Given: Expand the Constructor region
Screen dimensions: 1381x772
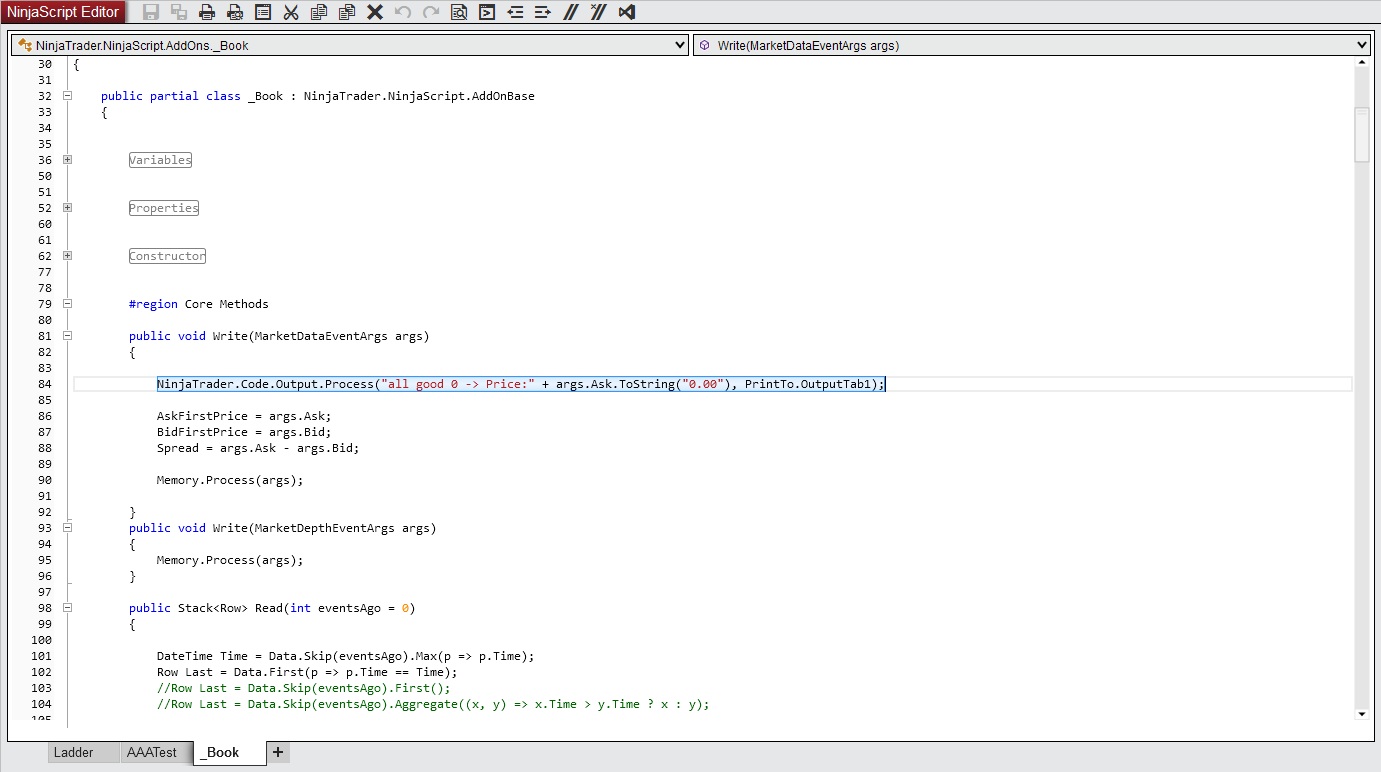Looking at the screenshot, I should click(68, 256).
